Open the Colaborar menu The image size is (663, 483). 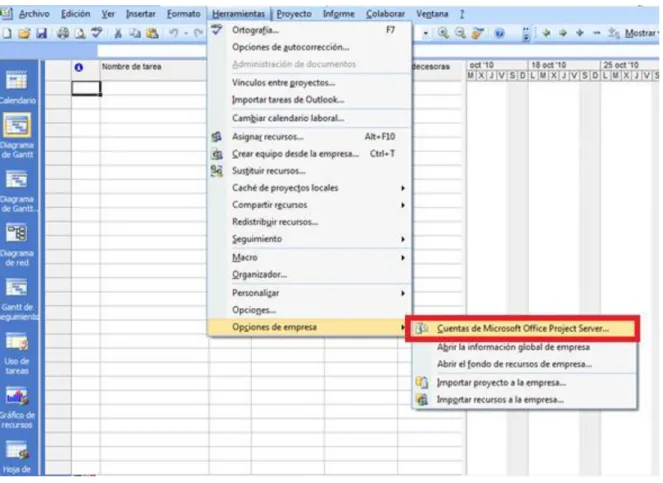(385, 14)
